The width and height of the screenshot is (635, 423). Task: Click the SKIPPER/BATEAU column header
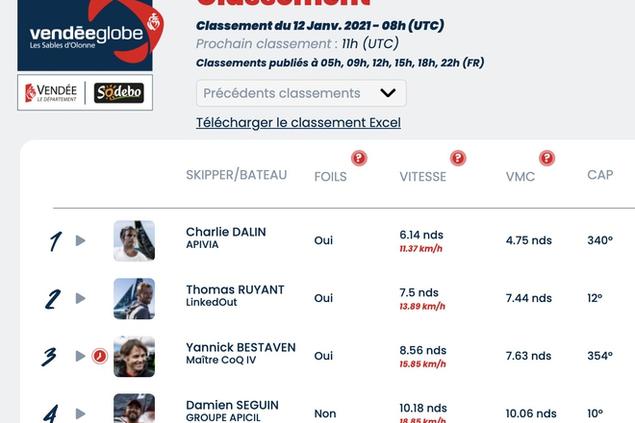237,175
